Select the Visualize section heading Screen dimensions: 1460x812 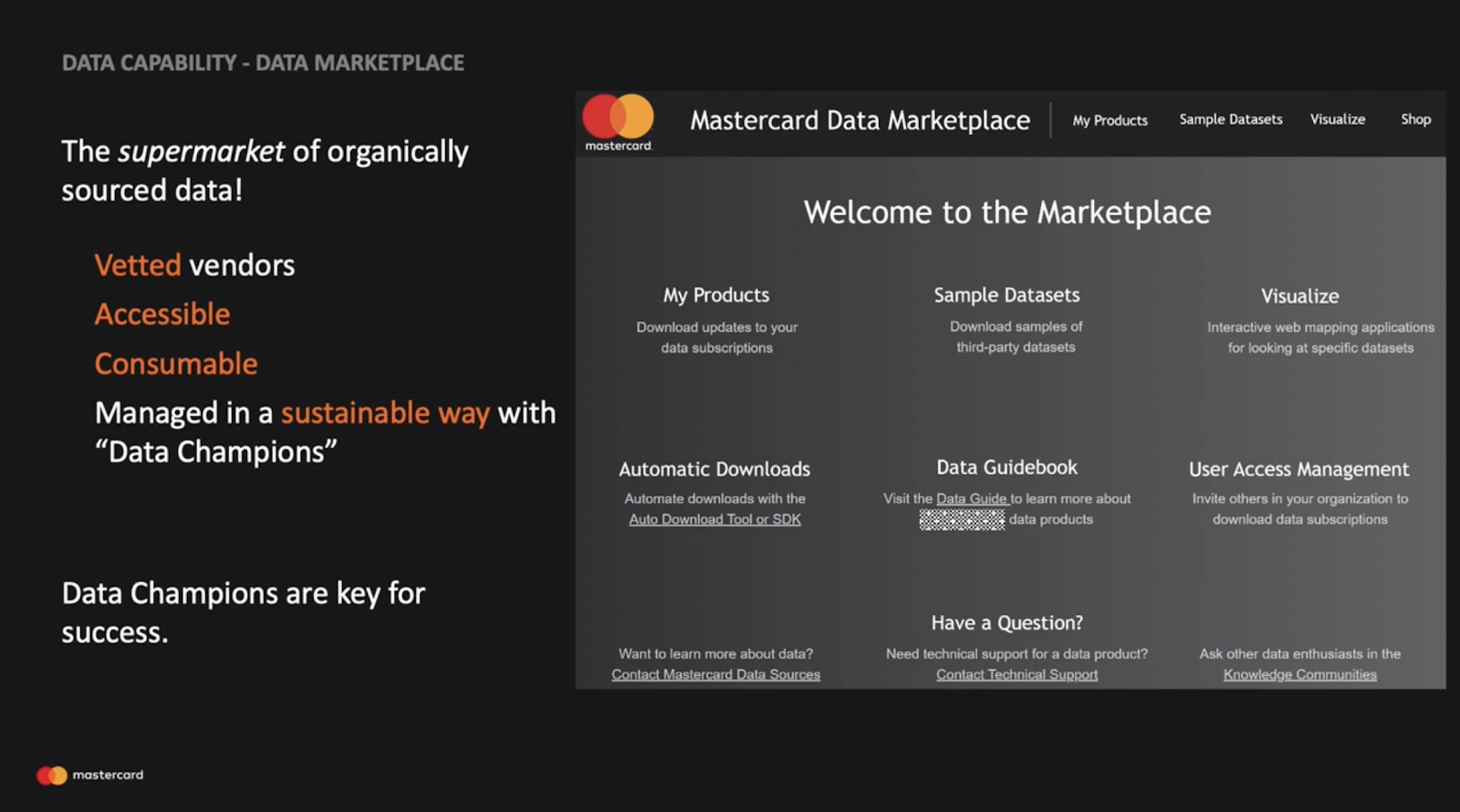click(1299, 296)
